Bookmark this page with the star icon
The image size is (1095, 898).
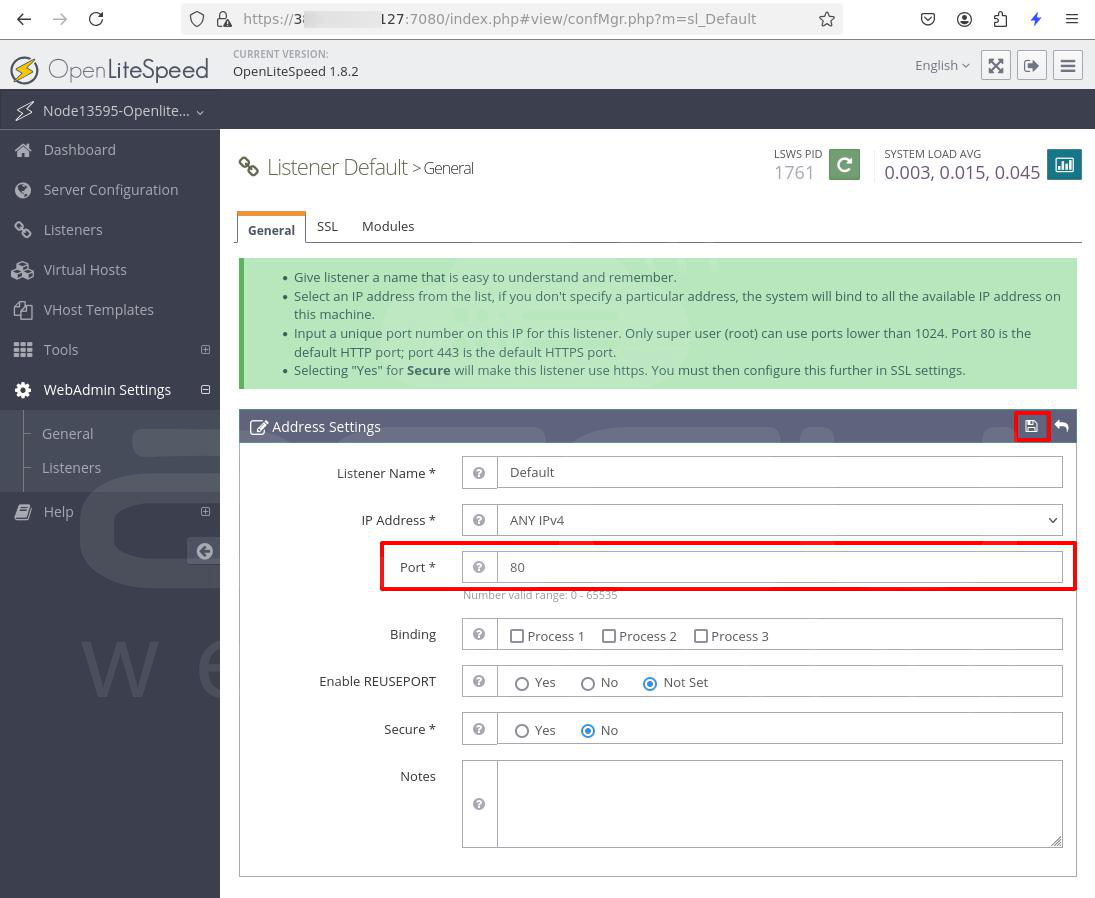(827, 19)
